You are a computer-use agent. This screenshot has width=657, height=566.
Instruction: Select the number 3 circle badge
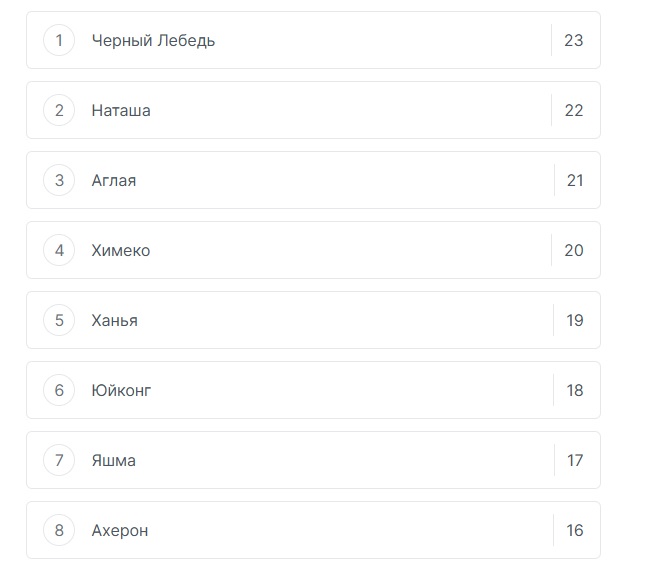point(59,180)
